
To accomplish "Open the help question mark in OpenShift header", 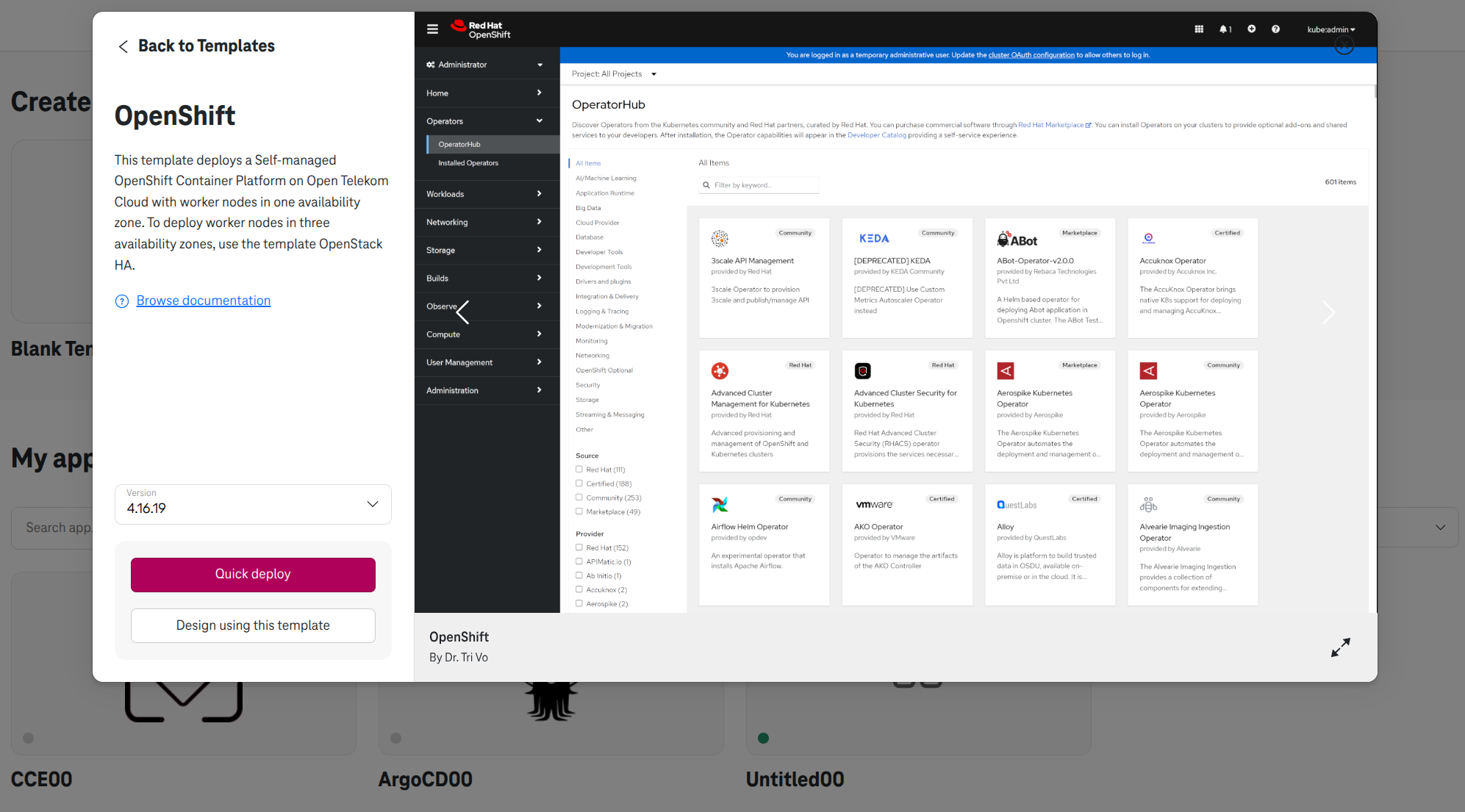I will tap(1275, 29).
